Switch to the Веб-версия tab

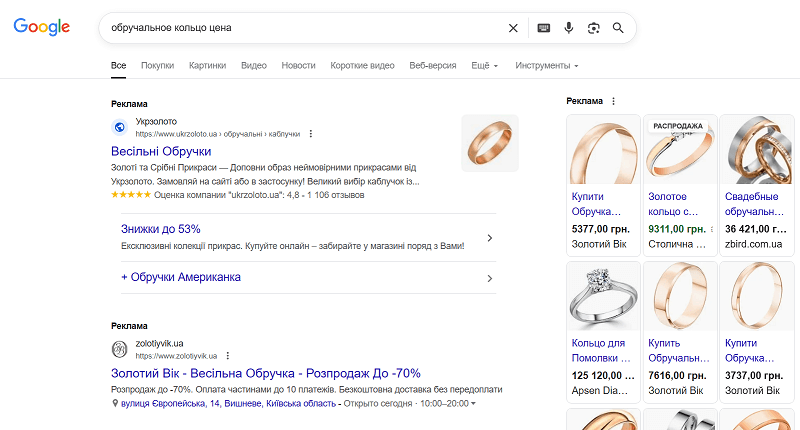(x=433, y=65)
